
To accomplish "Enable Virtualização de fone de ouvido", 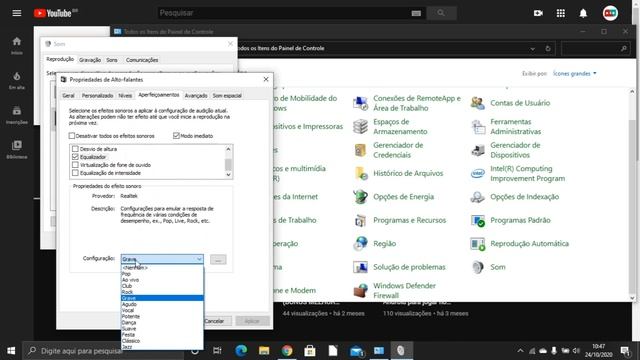I will click(75, 165).
